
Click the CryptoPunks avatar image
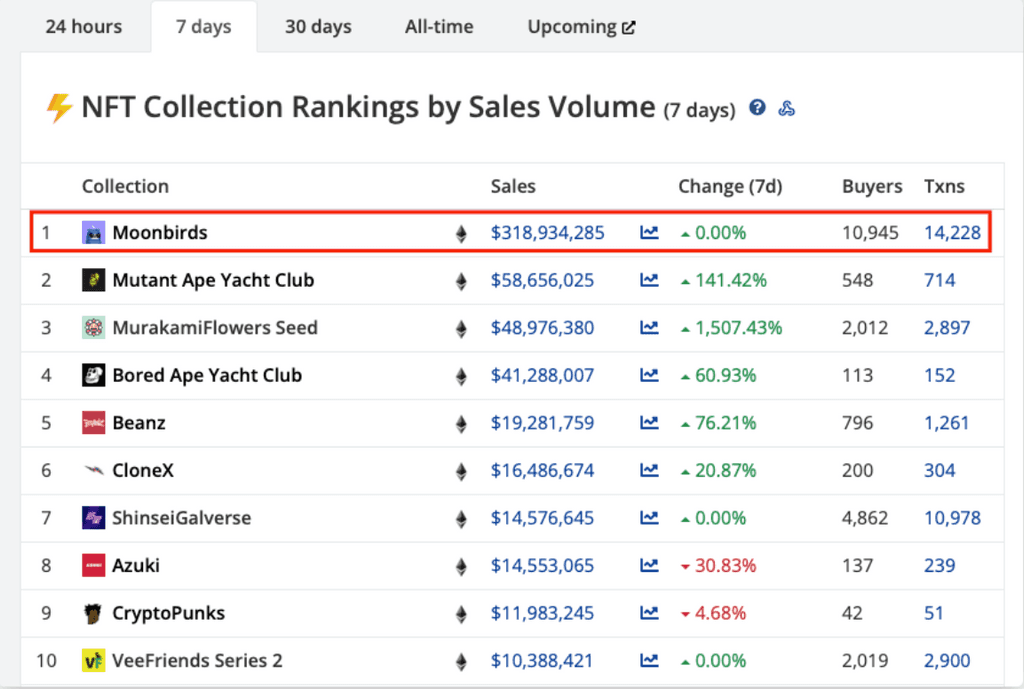click(93, 613)
